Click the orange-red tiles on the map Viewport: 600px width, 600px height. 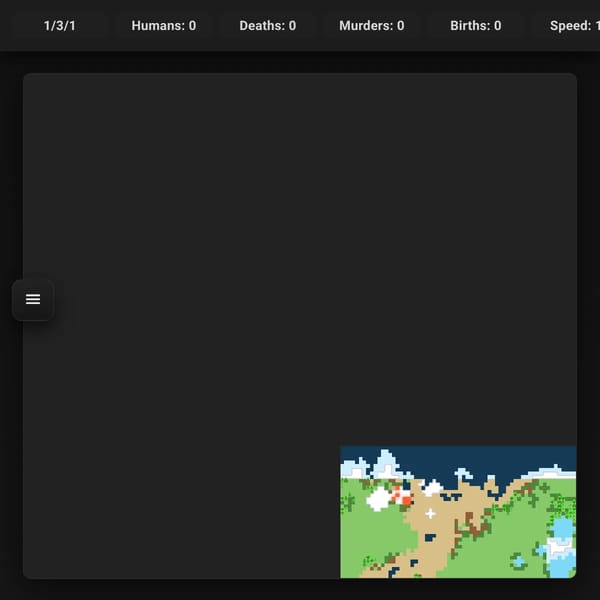coord(402,496)
